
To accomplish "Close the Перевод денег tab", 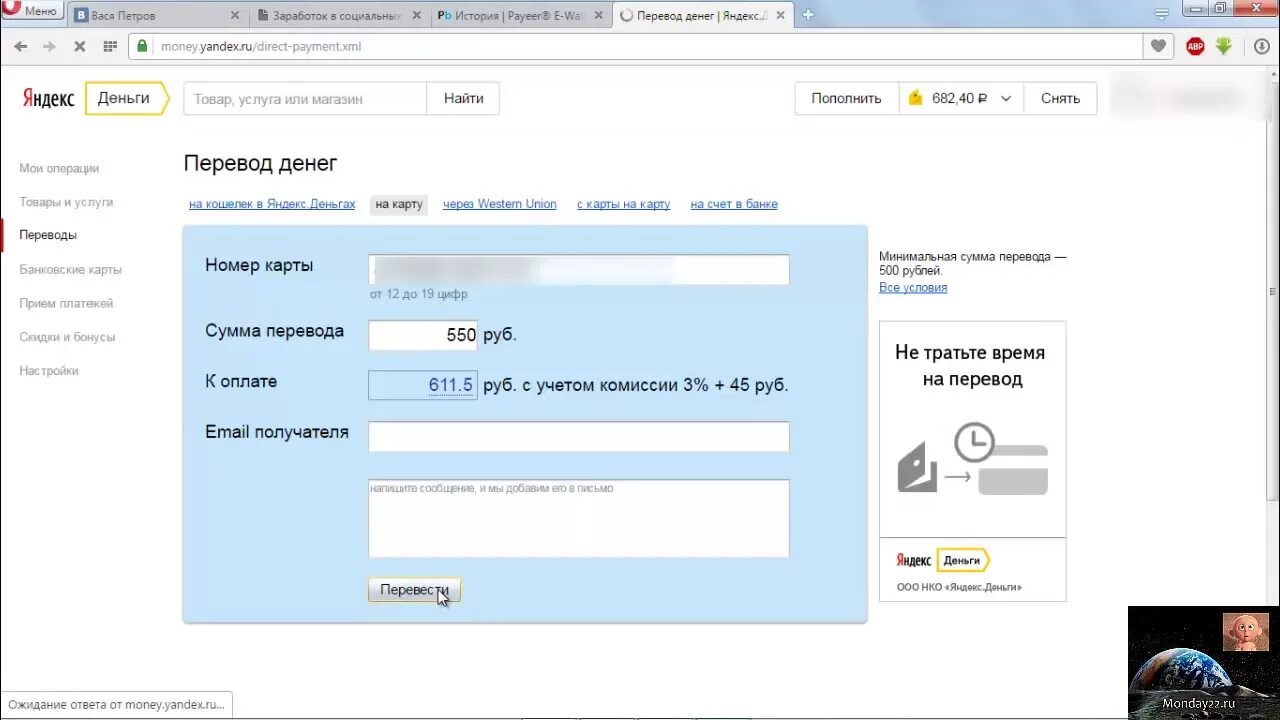I will point(780,15).
